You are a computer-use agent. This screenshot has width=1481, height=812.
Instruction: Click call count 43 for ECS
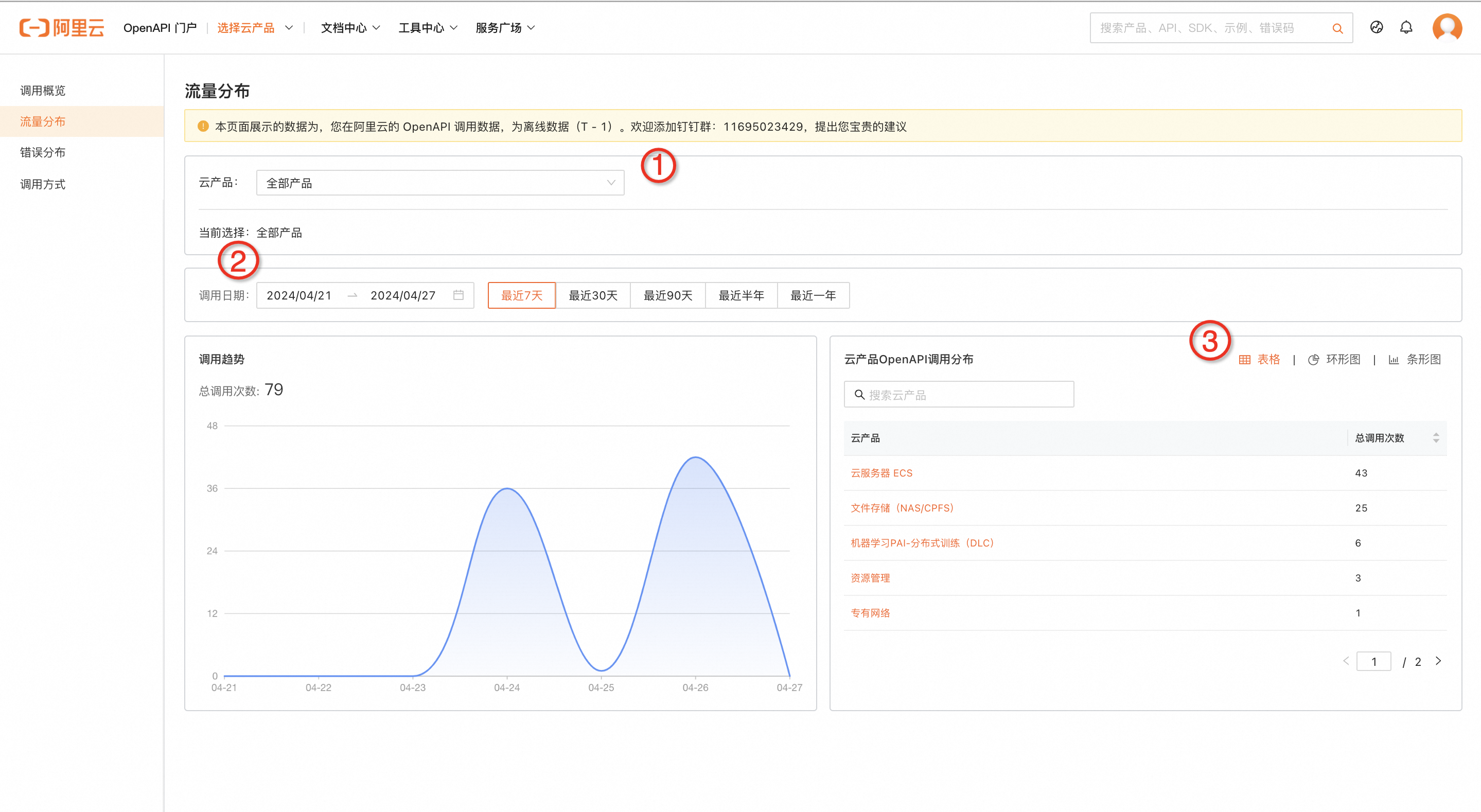coord(1361,473)
